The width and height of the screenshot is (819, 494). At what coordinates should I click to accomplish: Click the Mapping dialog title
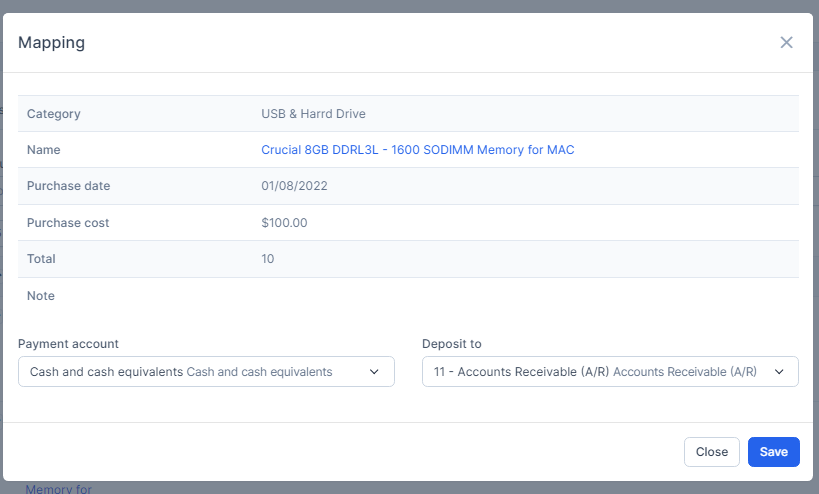tap(51, 42)
